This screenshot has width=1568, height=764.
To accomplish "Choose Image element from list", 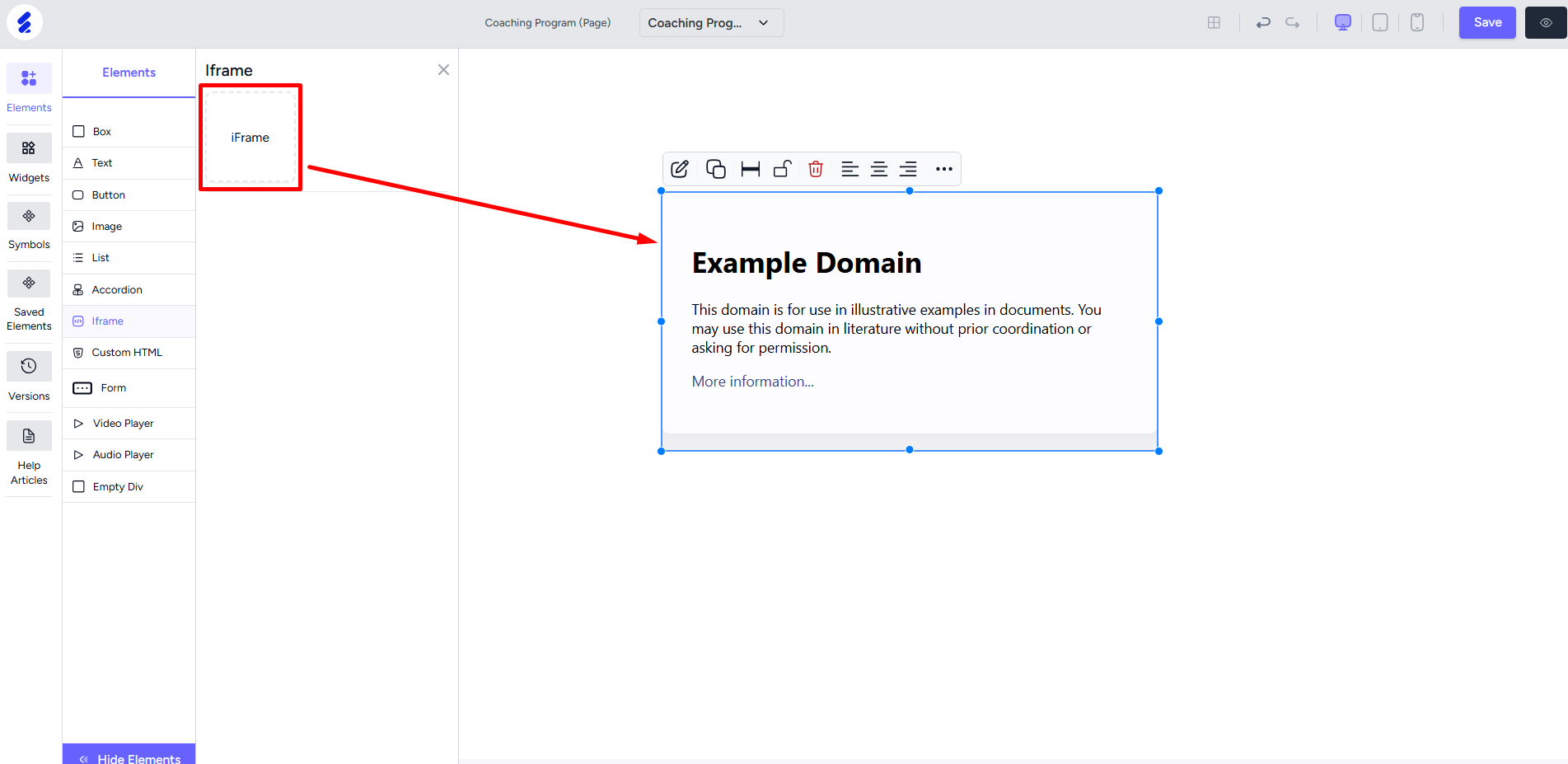I will tap(129, 227).
